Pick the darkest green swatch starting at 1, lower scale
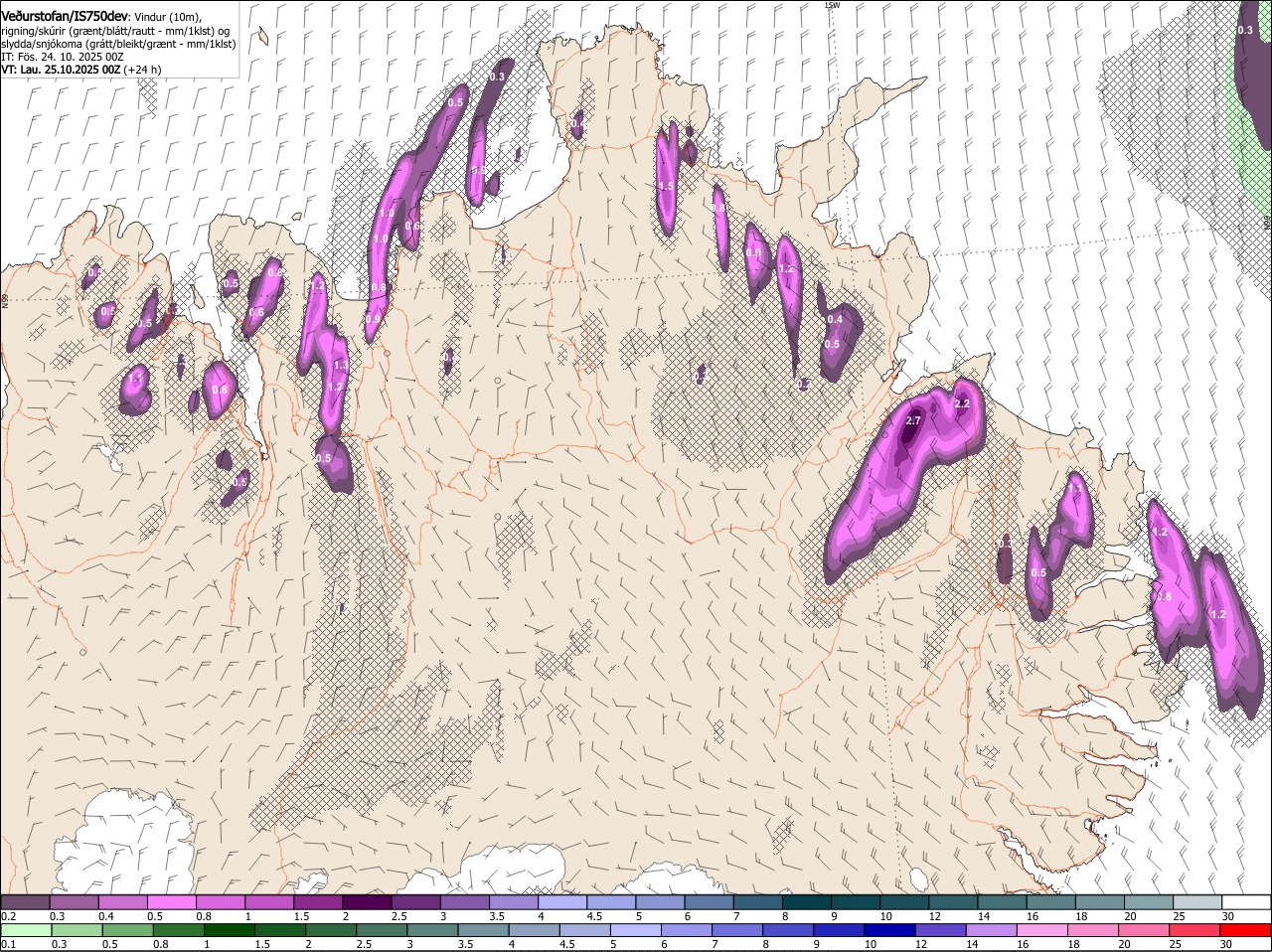1272x952 pixels. pyautogui.click(x=230, y=930)
